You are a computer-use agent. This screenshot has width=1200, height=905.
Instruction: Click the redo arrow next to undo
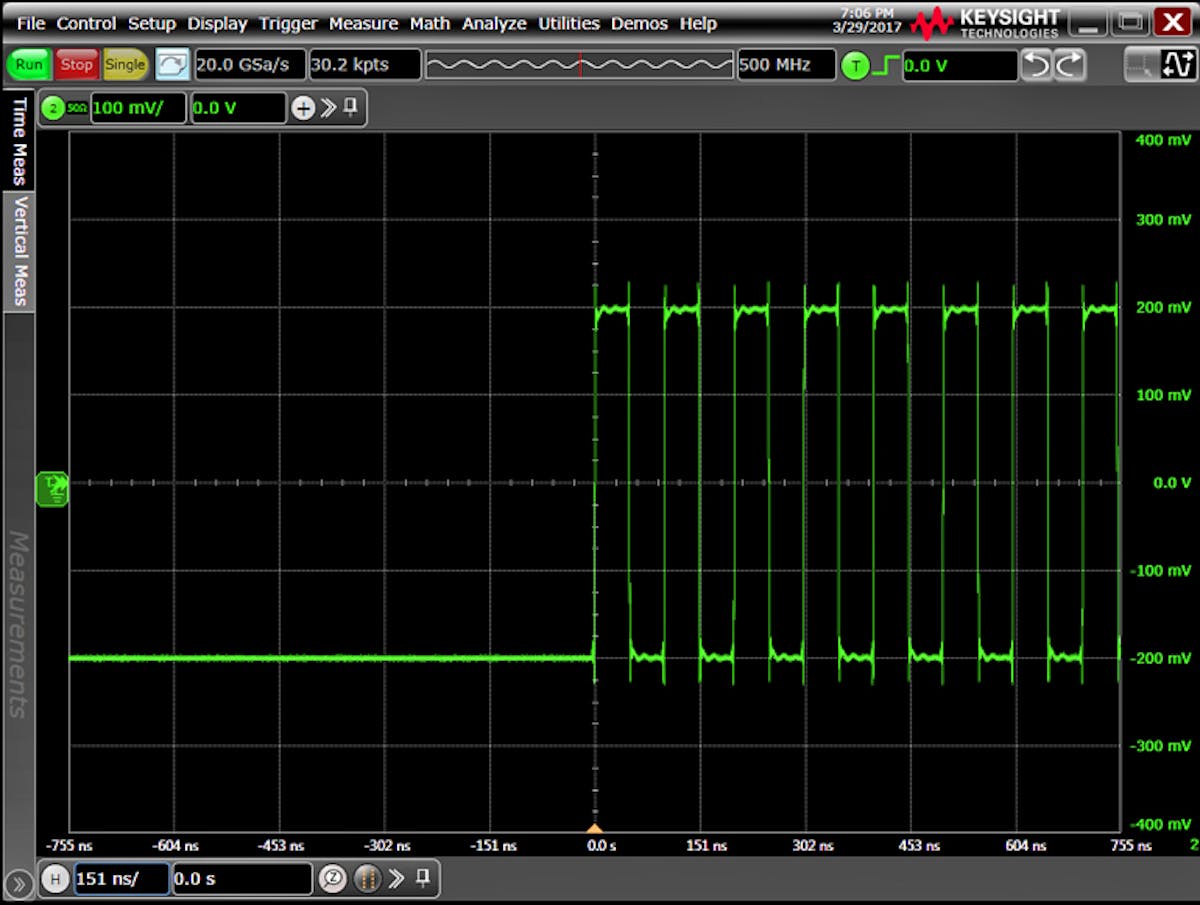click(1070, 63)
